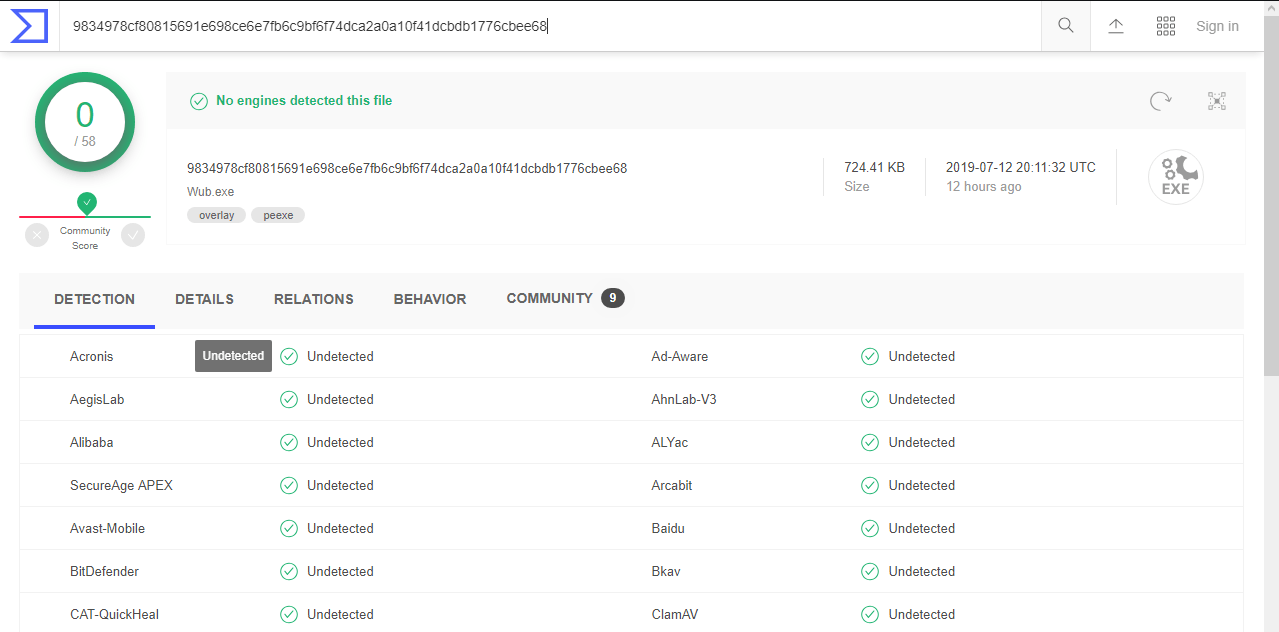The height and width of the screenshot is (632, 1279).
Task: Open the DETECTION tab
Action: pyautogui.click(x=94, y=299)
